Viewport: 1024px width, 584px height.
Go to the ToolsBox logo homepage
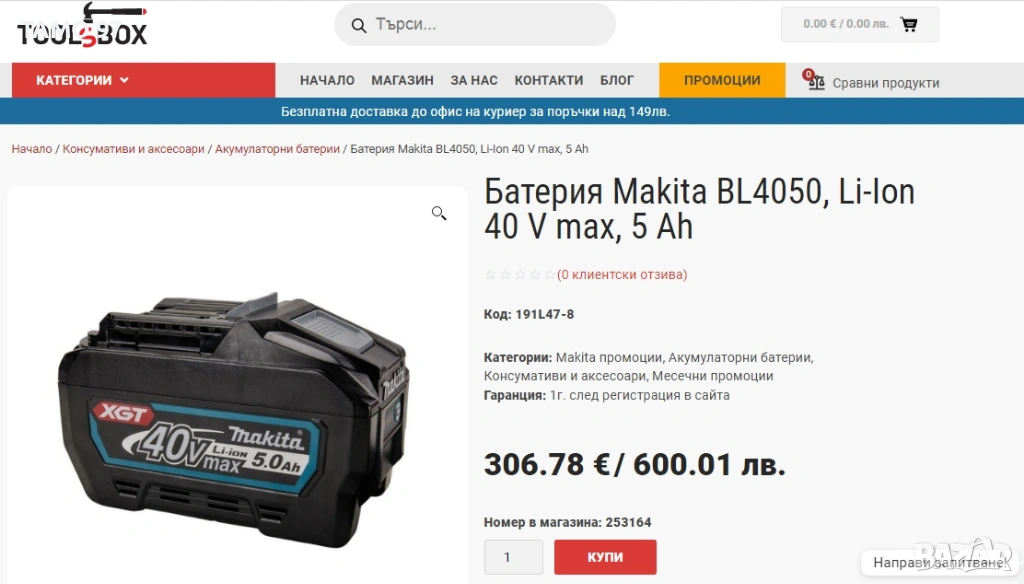[82, 26]
